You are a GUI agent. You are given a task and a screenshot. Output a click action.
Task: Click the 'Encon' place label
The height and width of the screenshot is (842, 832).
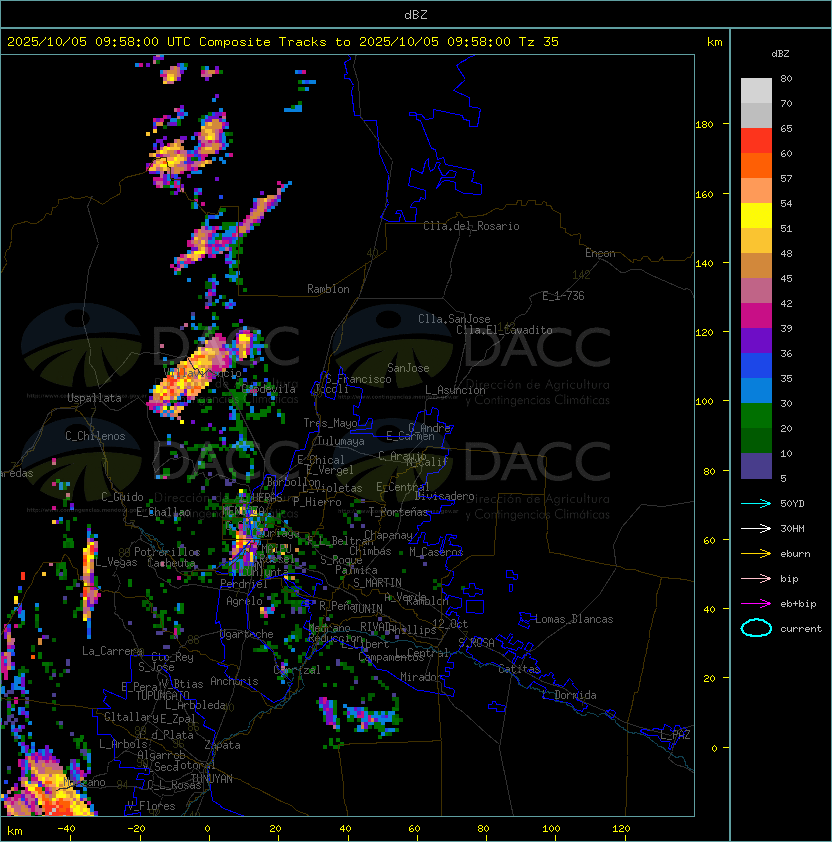[x=600, y=253]
